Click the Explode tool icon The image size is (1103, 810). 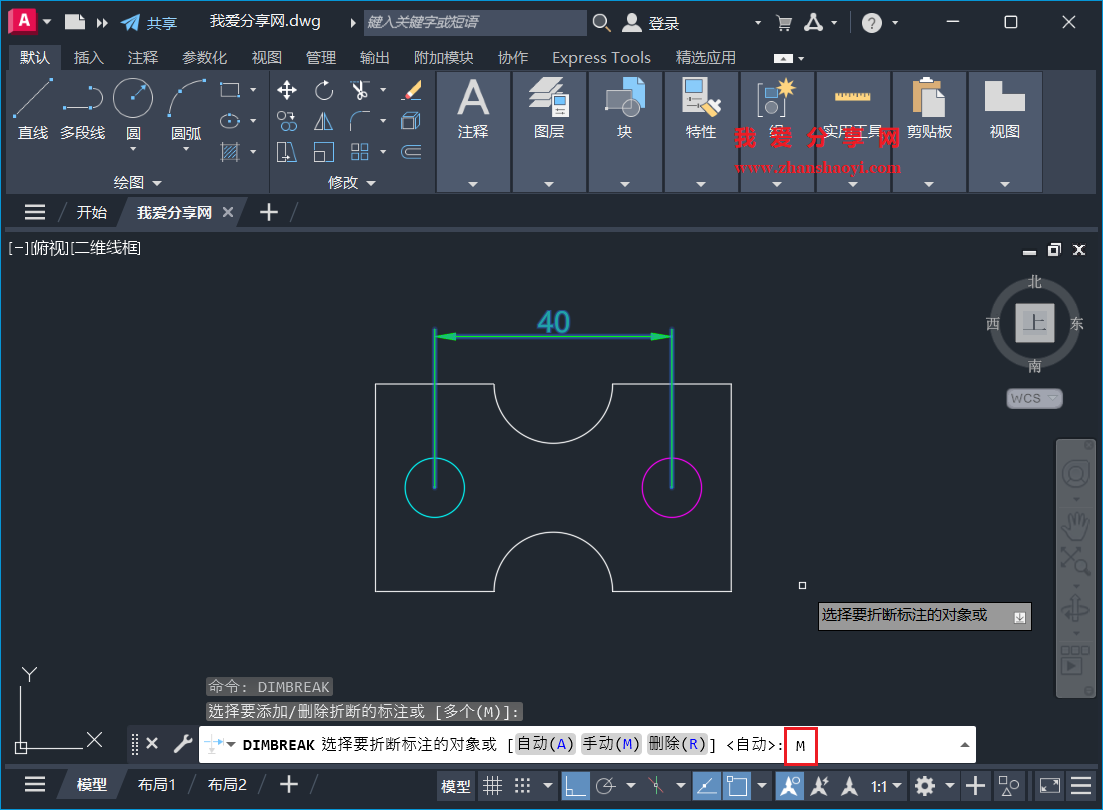411,121
